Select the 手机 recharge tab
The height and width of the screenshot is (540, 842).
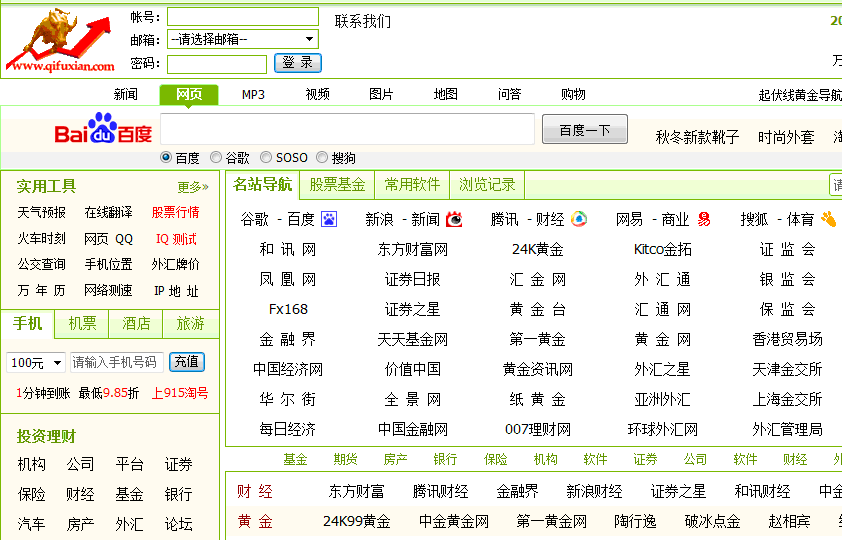pyautogui.click(x=27, y=323)
